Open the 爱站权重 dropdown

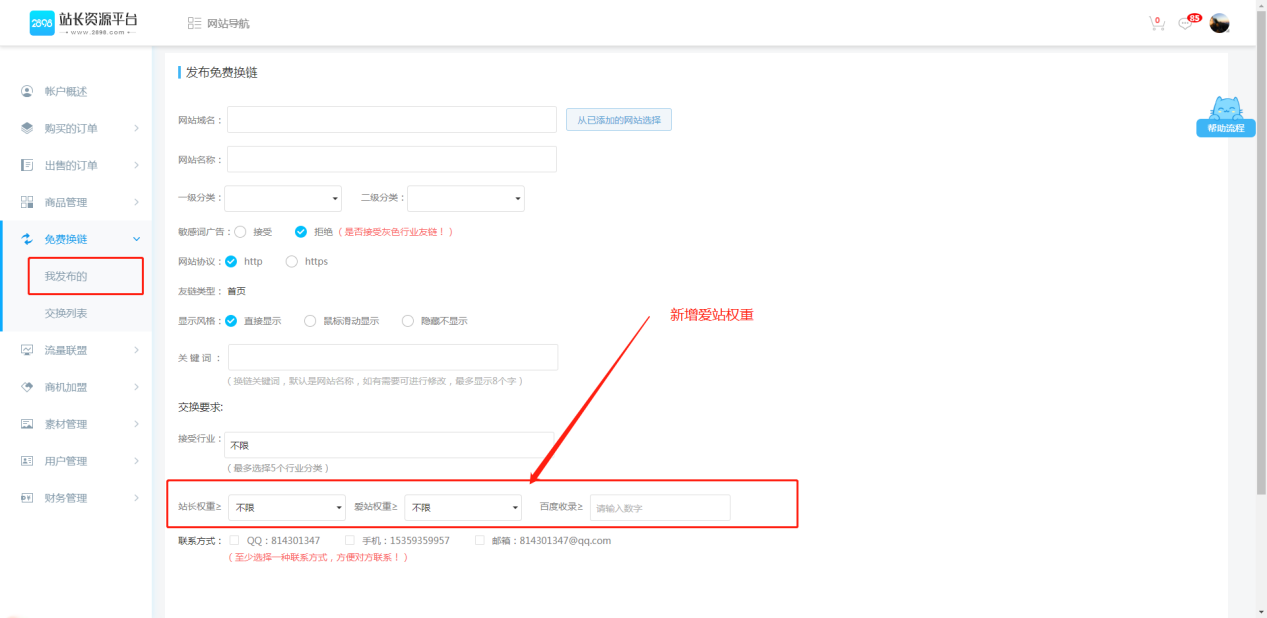click(x=463, y=507)
